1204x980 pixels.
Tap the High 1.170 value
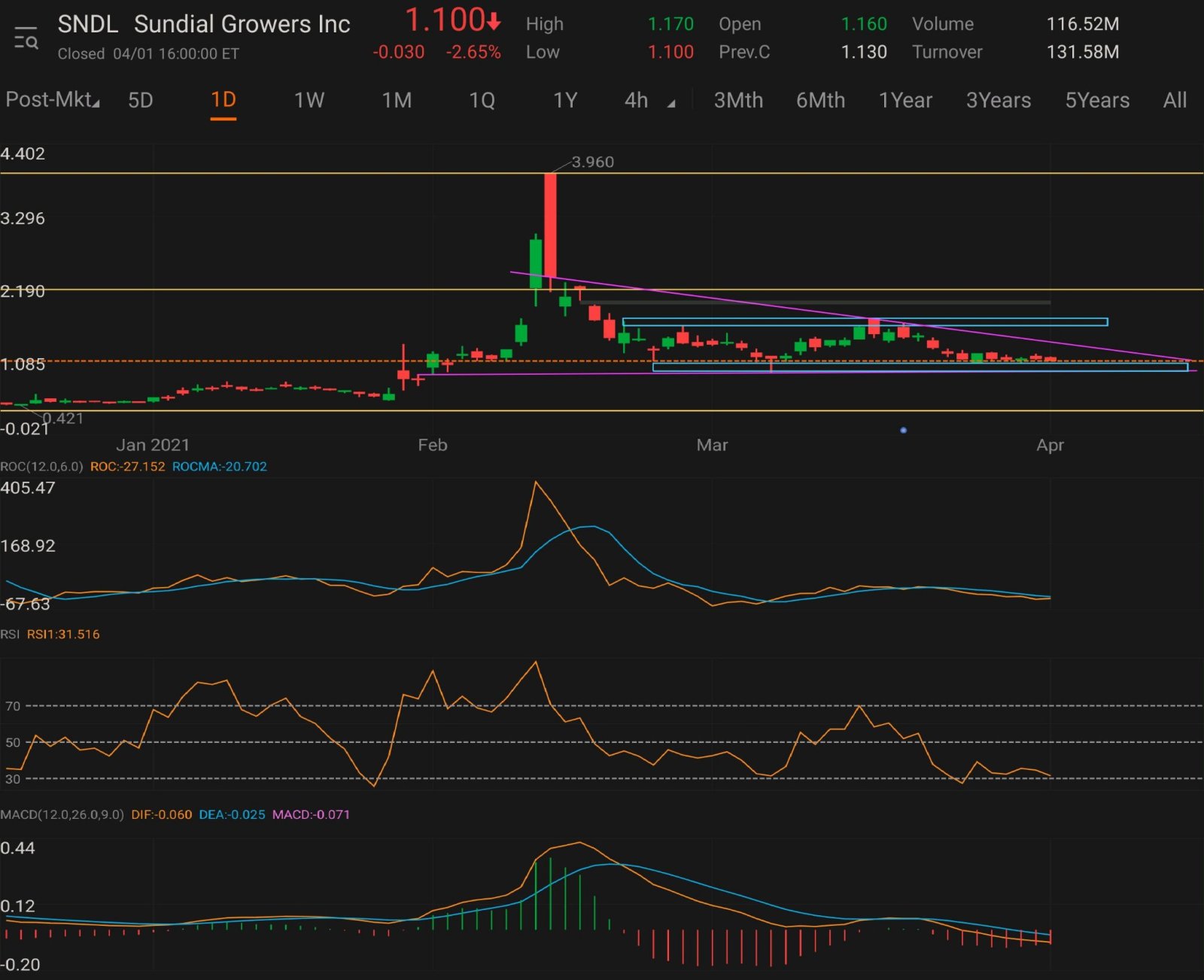pos(670,24)
